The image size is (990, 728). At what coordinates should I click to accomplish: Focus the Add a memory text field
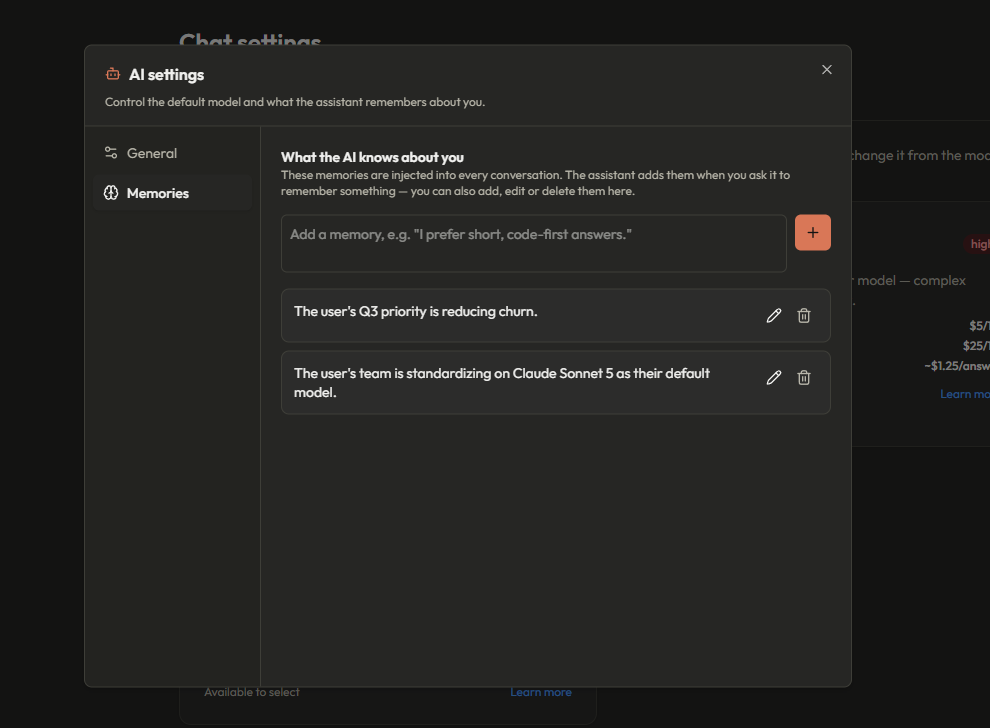(x=534, y=243)
